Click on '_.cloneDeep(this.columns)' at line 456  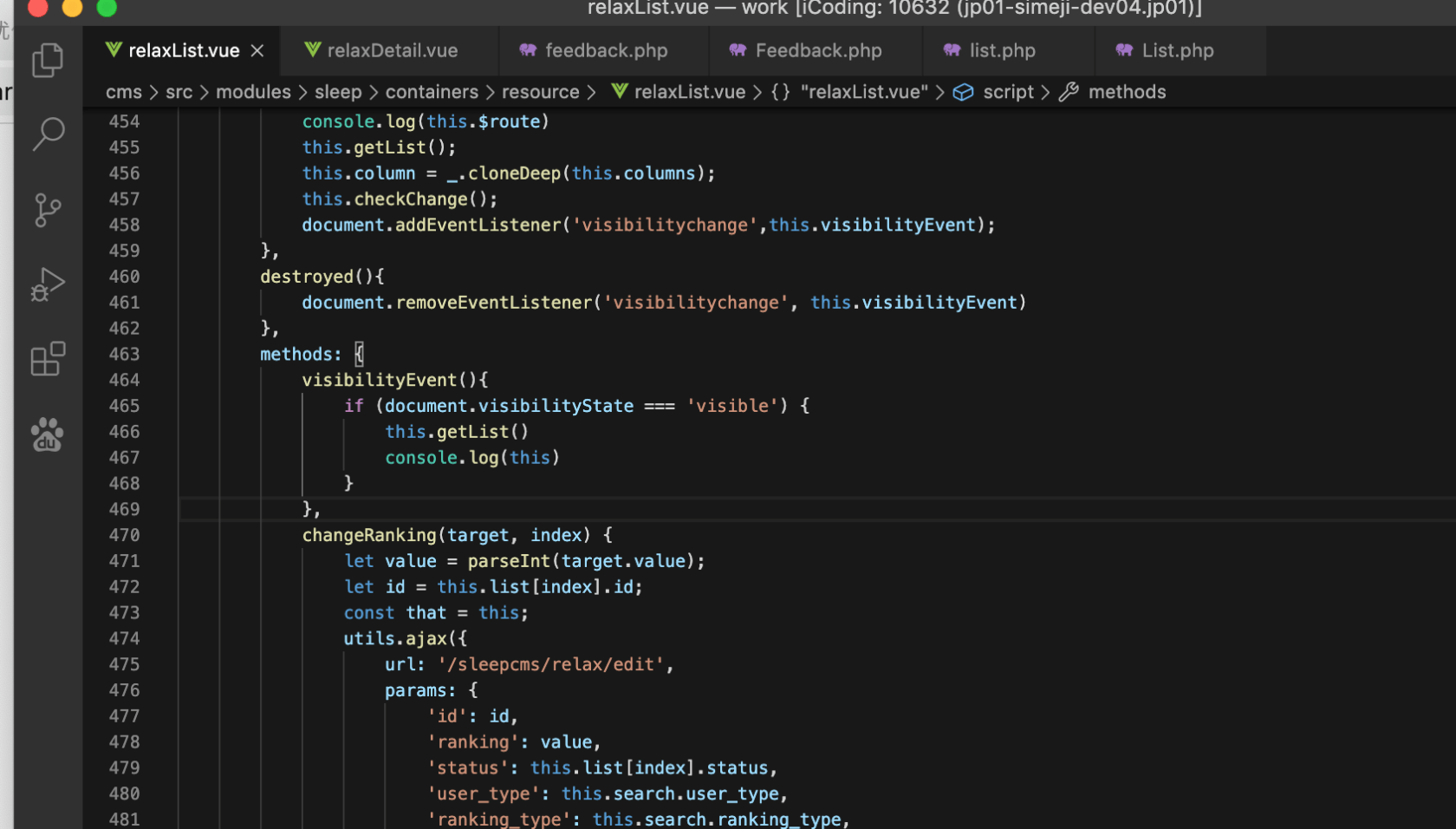[575, 173]
